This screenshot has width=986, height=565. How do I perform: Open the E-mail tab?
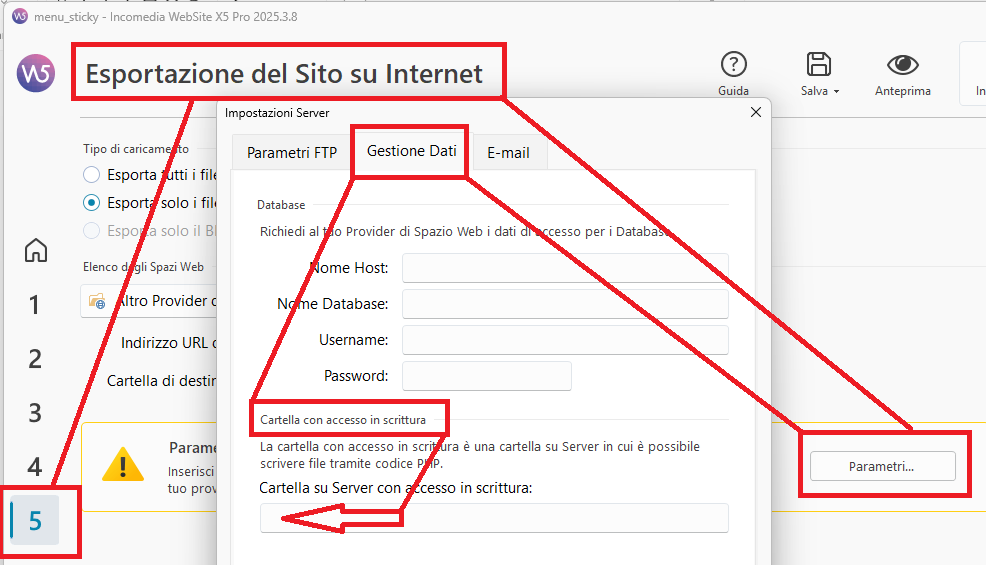coord(508,153)
